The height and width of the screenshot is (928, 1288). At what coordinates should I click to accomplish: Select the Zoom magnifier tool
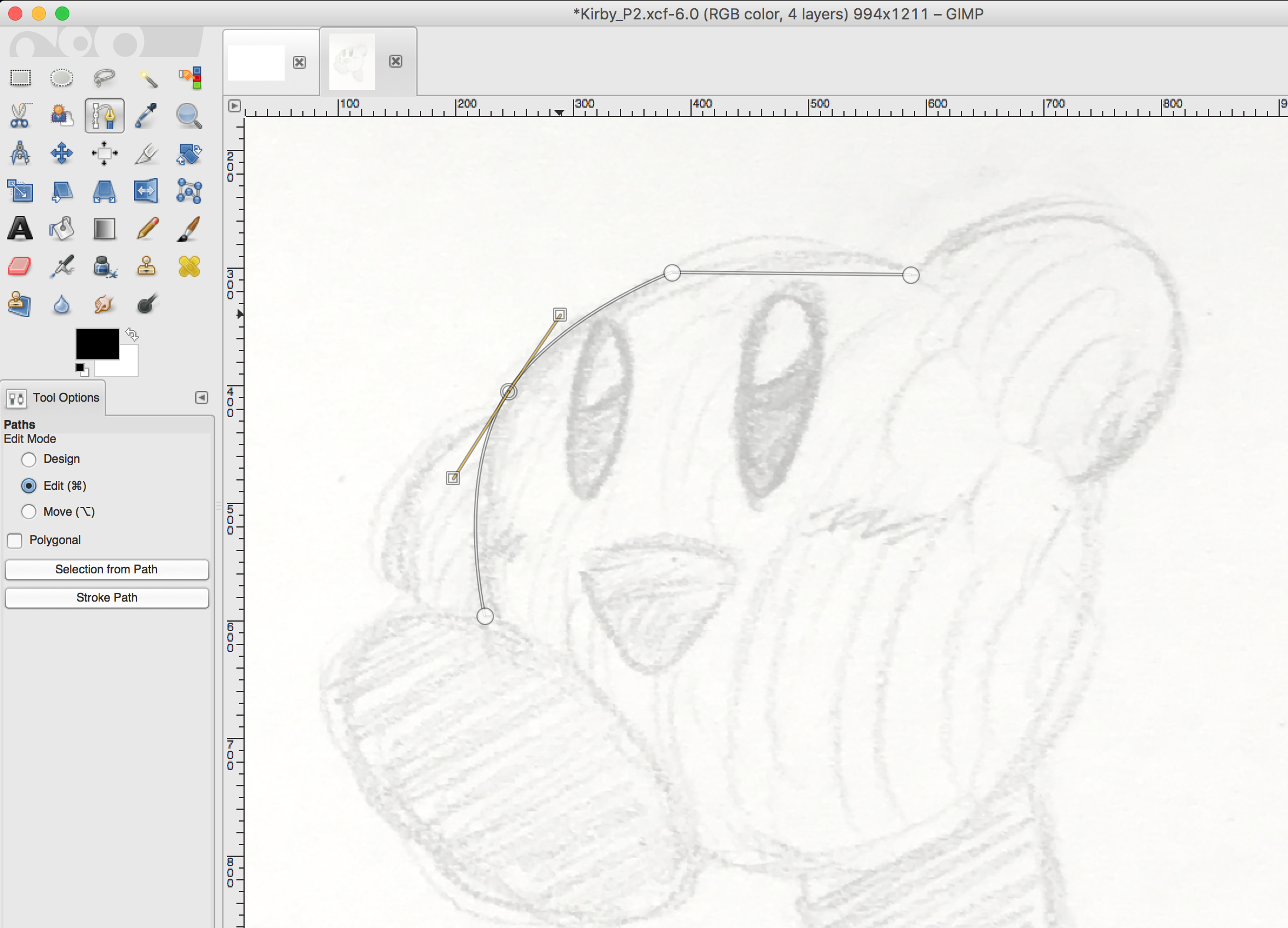point(189,116)
